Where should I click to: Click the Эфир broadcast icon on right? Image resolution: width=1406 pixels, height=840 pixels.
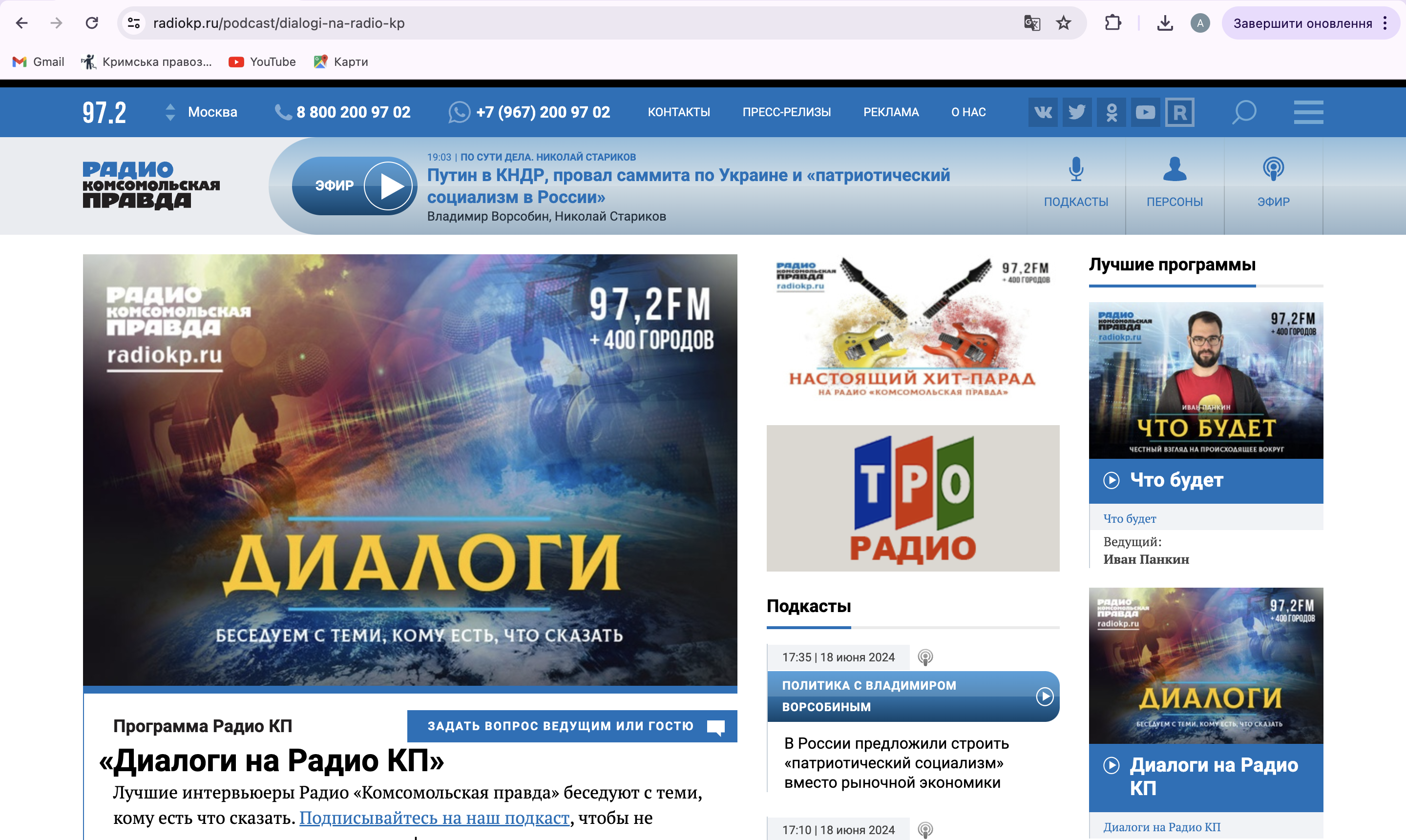coord(1274,169)
